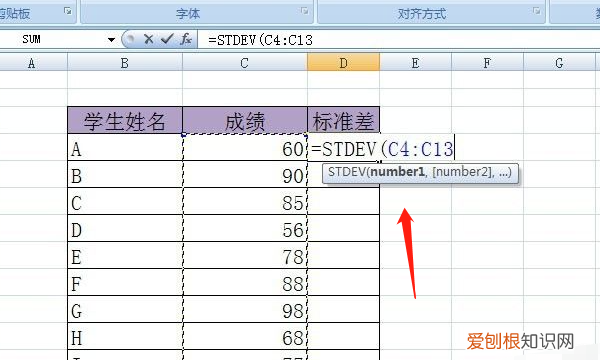This screenshot has height=360, width=600.
Task: Select column E header
Action: point(416,62)
